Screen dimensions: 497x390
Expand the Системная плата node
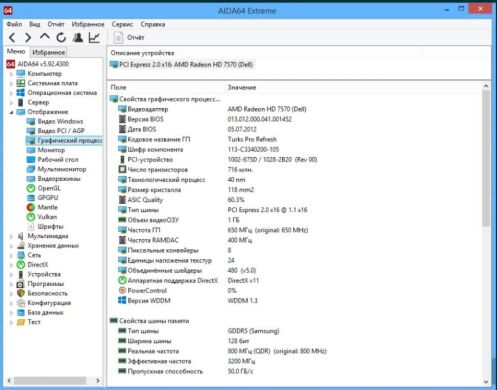11,83
